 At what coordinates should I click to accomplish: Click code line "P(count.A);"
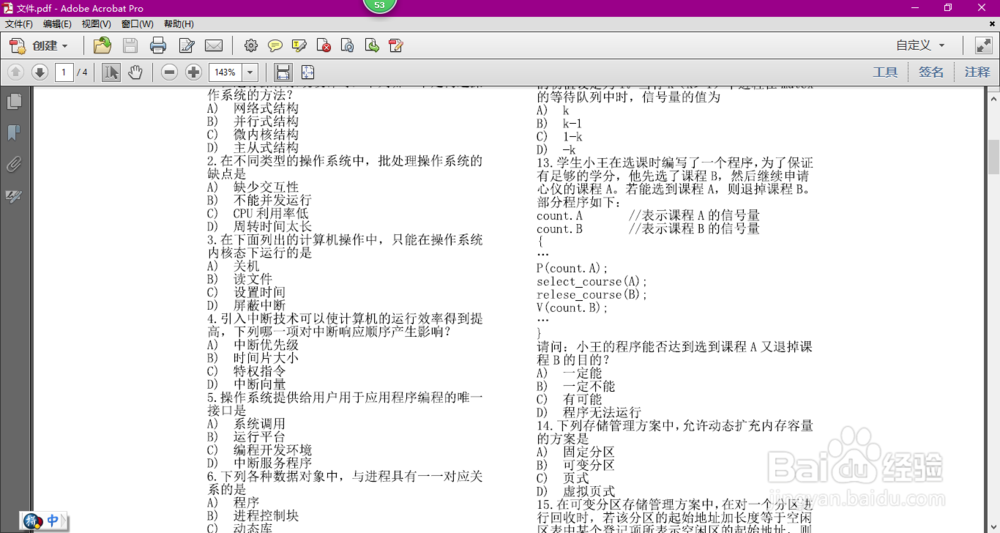[572, 268]
